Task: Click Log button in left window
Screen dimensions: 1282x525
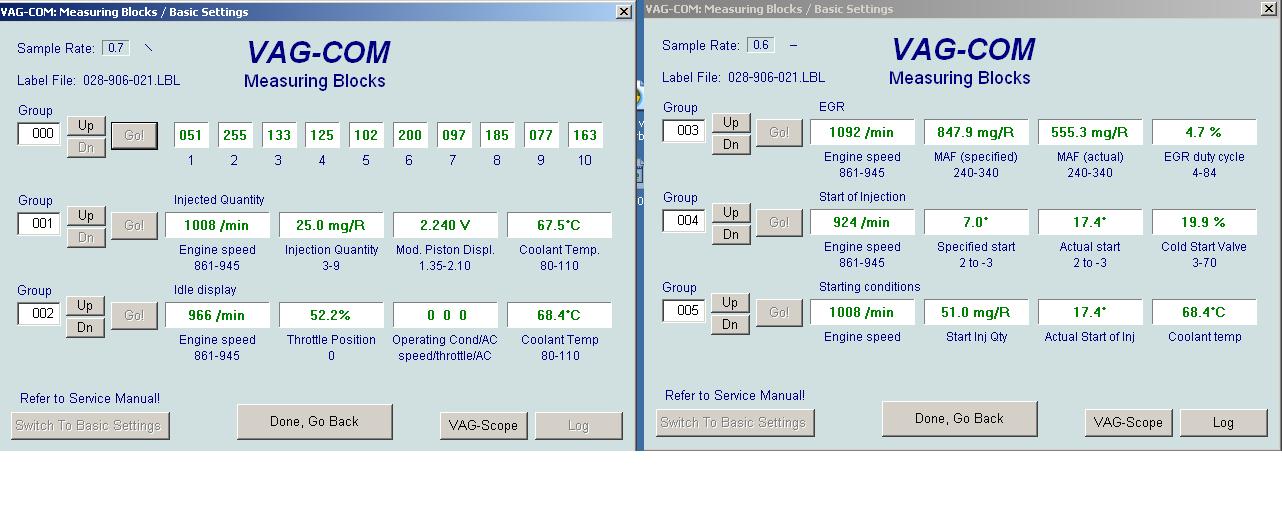Action: (578, 425)
